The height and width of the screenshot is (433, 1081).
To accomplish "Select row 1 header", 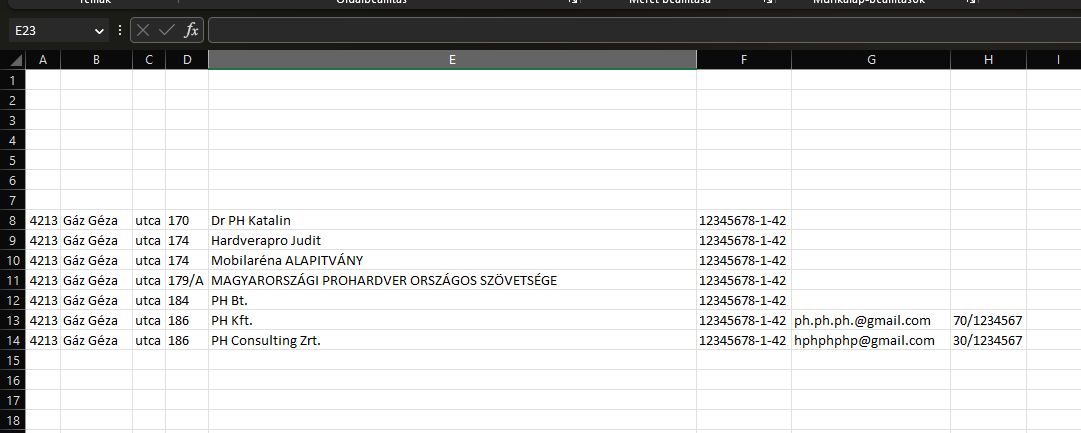I will [x=13, y=80].
